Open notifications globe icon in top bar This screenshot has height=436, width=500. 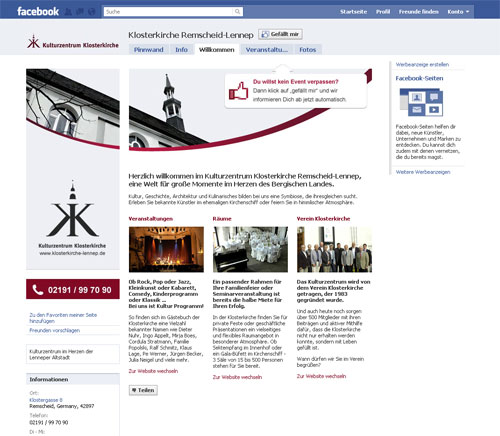coord(92,12)
